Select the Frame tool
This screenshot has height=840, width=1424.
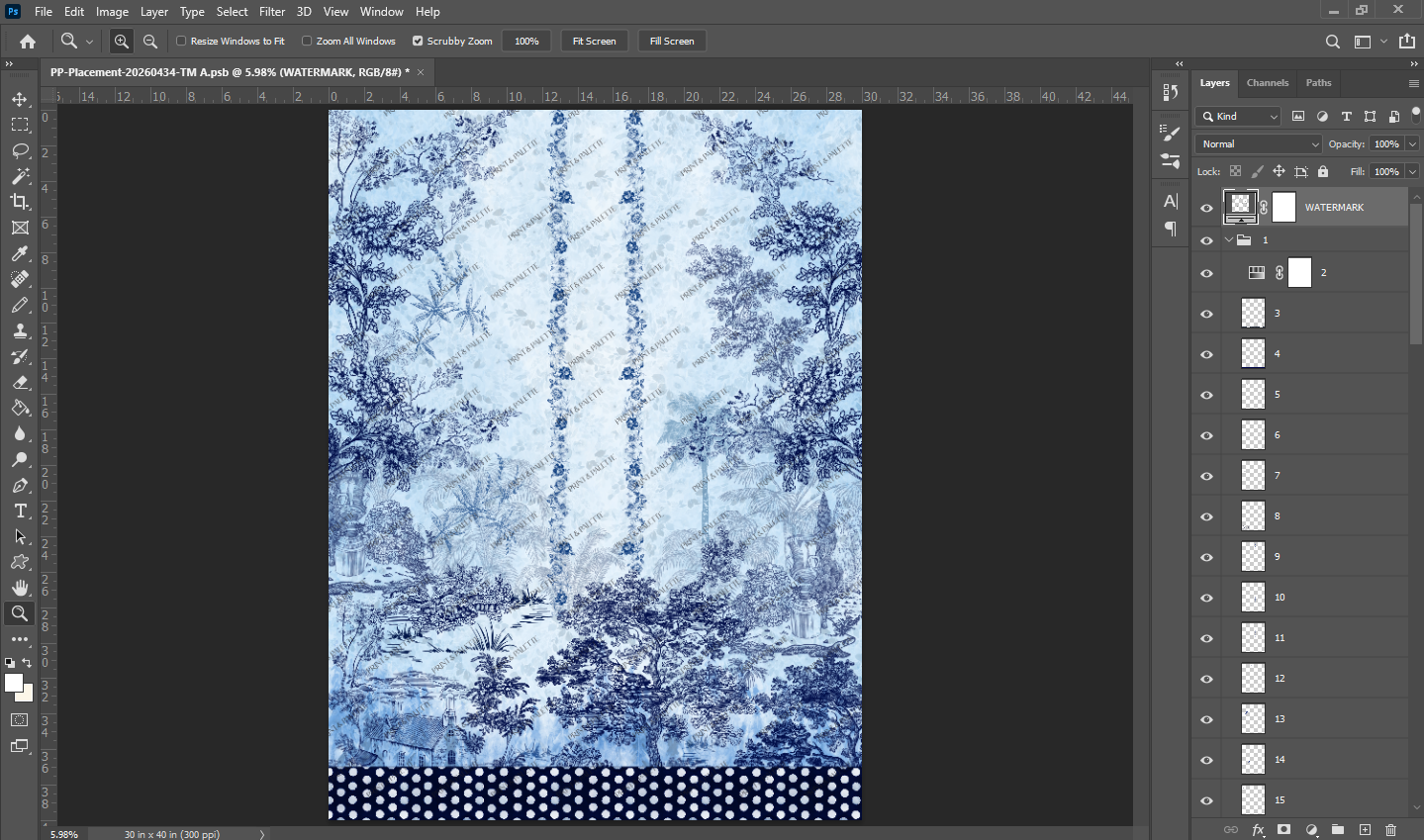pyautogui.click(x=20, y=228)
